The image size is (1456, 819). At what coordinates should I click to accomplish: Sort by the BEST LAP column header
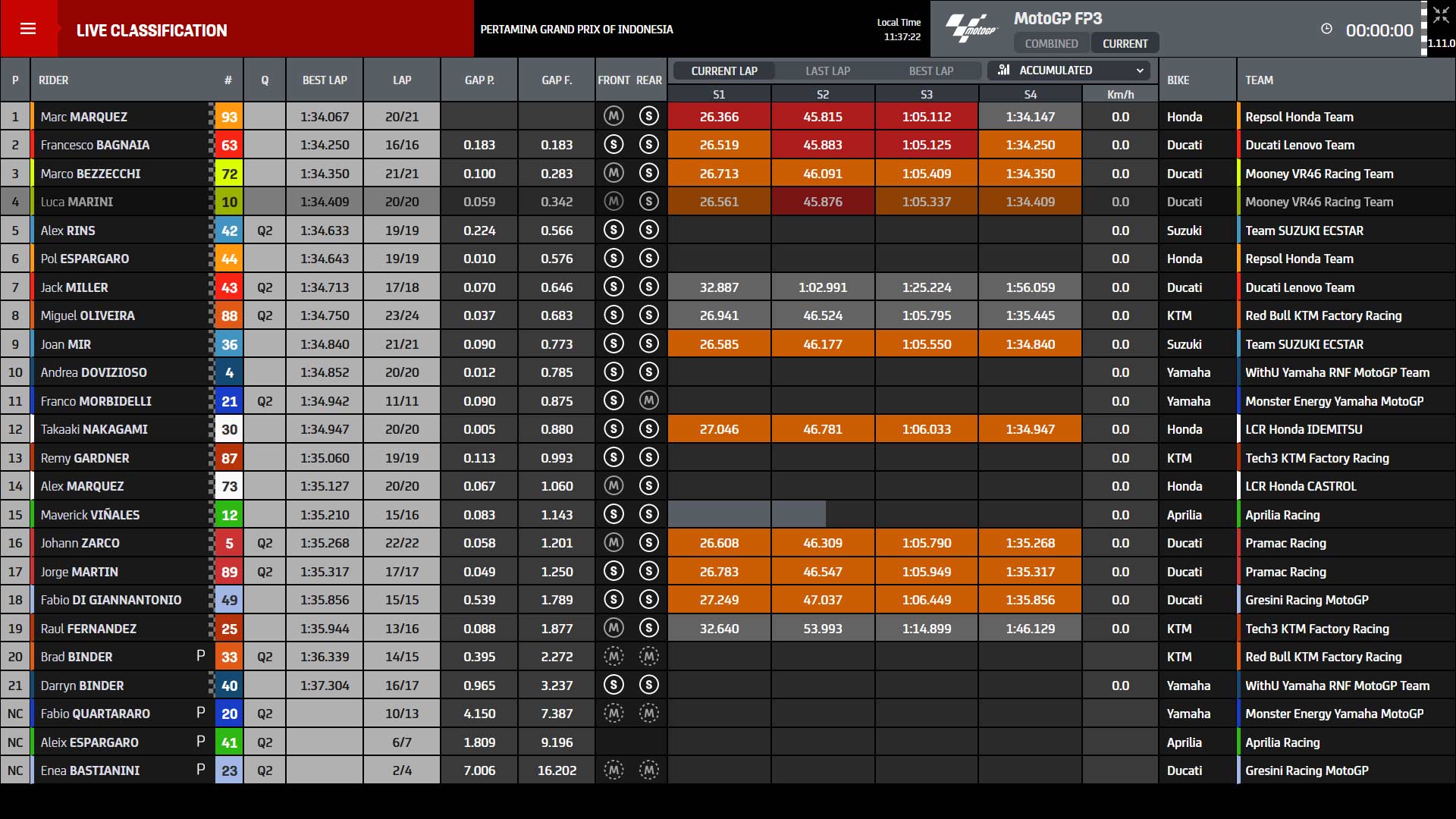325,80
